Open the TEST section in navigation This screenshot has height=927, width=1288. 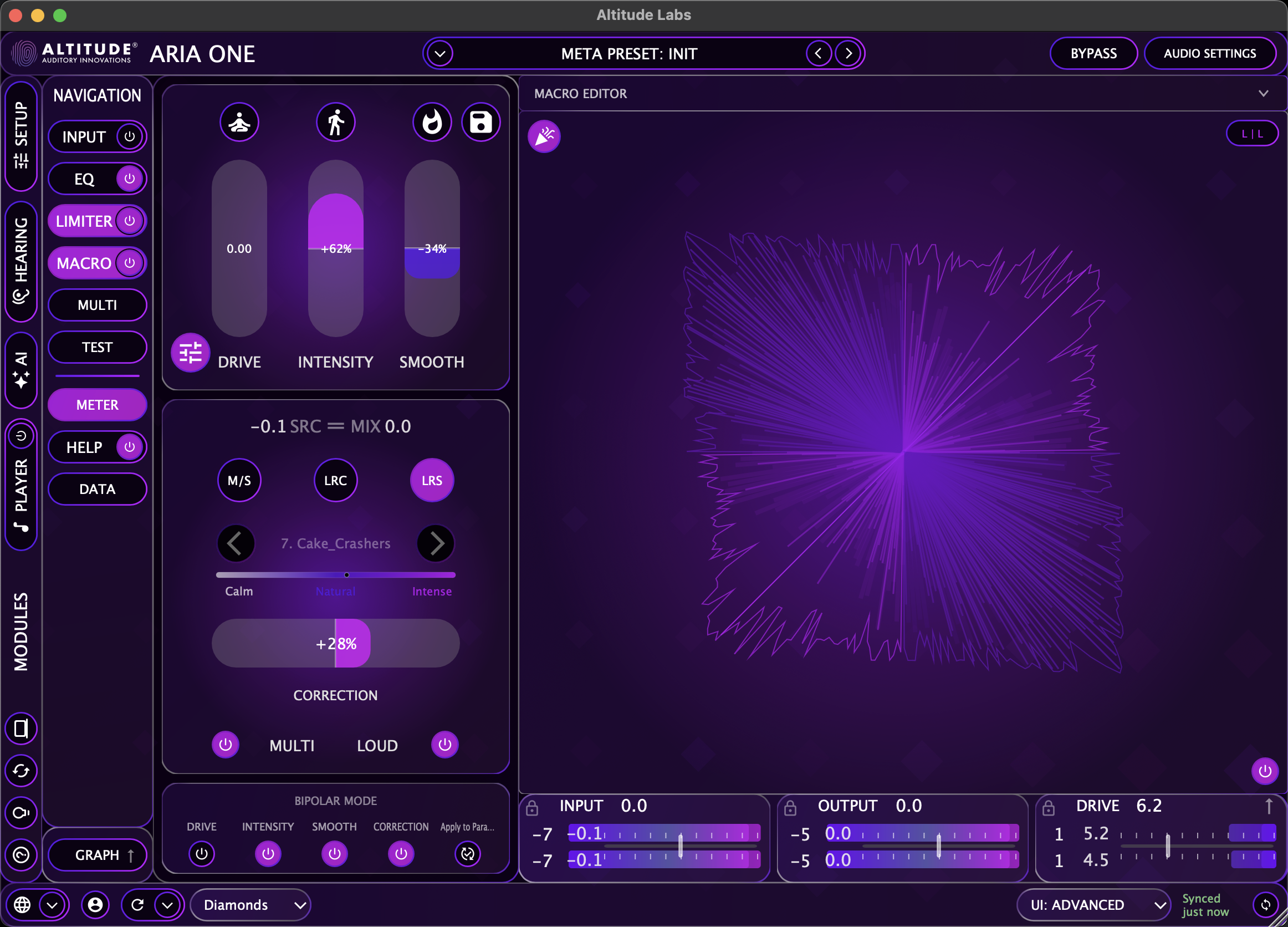[x=97, y=347]
